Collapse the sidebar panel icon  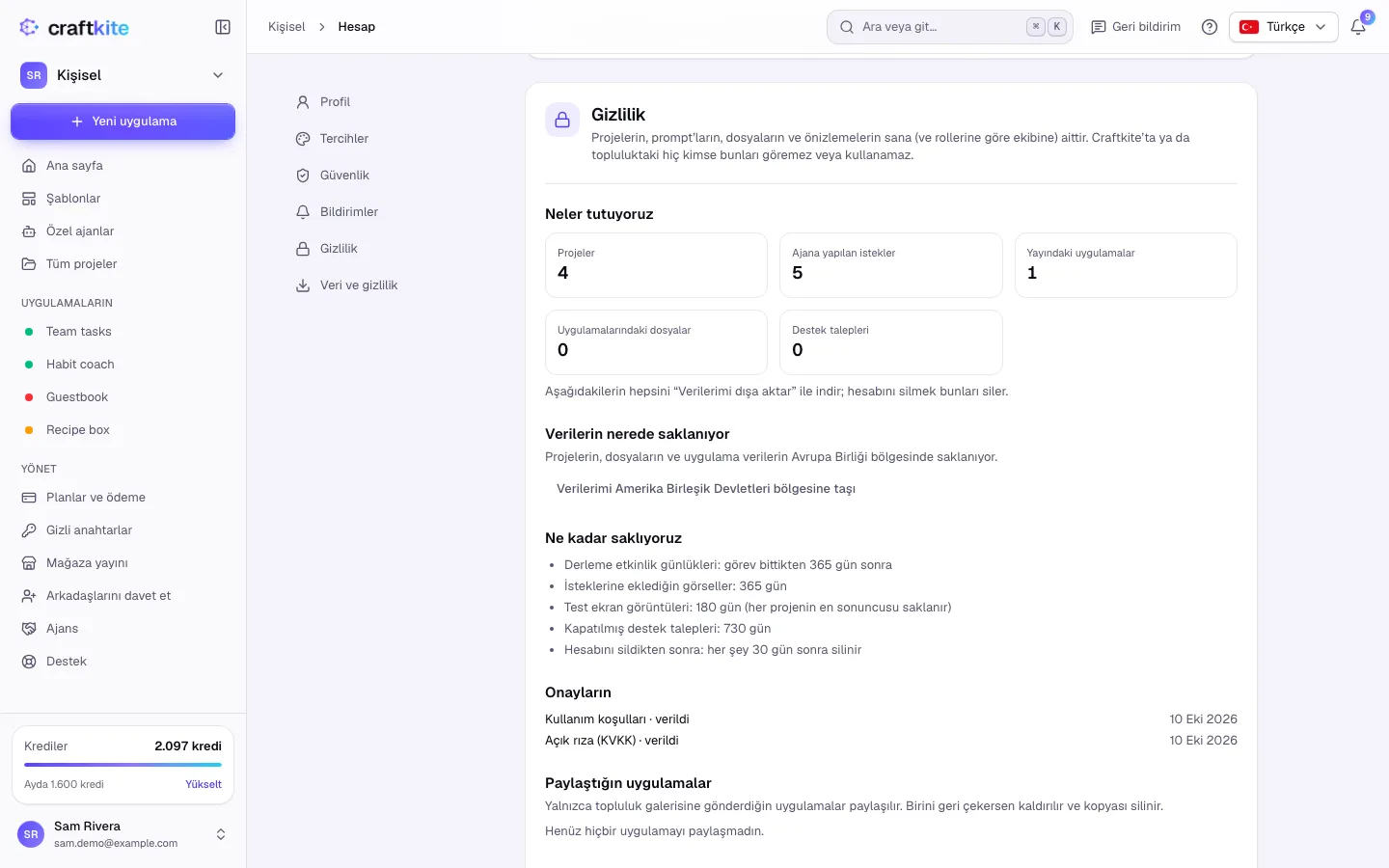pos(223,27)
